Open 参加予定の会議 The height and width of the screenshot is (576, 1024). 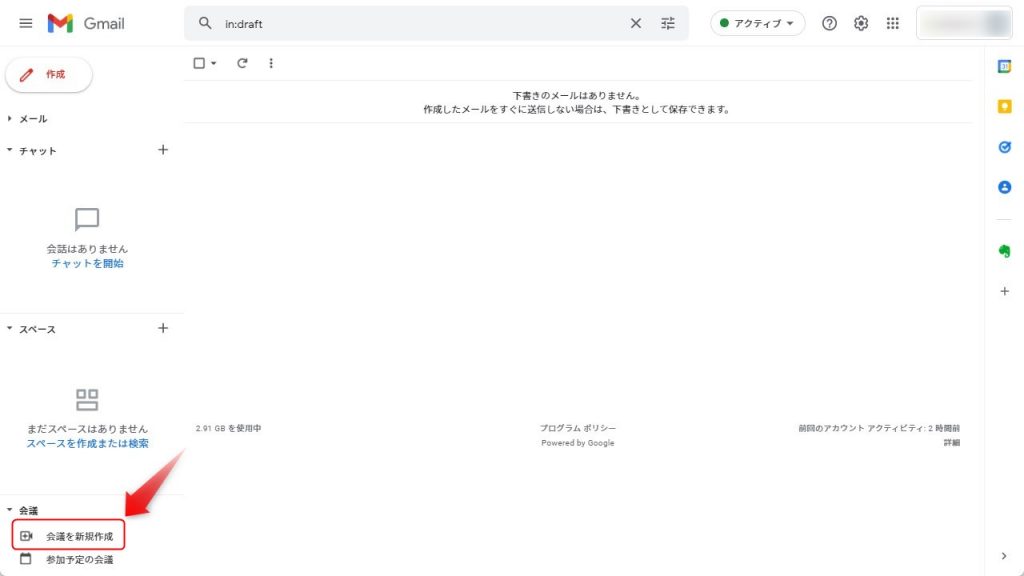[x=68, y=560]
